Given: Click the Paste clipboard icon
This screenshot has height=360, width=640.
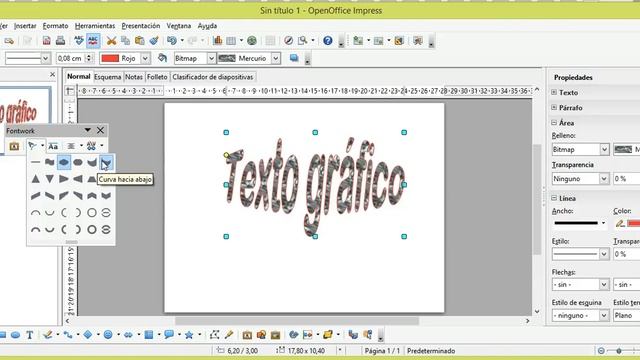Looking at the screenshot, I should click(140, 41).
